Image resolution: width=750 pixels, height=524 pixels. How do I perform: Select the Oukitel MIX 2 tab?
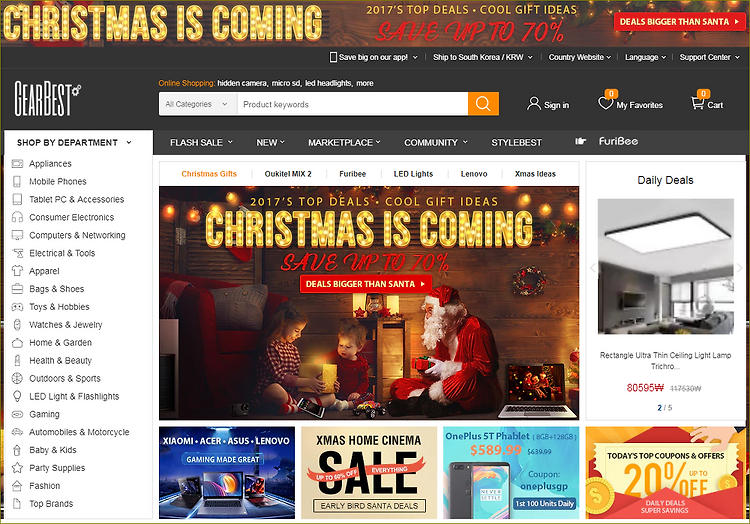click(288, 174)
